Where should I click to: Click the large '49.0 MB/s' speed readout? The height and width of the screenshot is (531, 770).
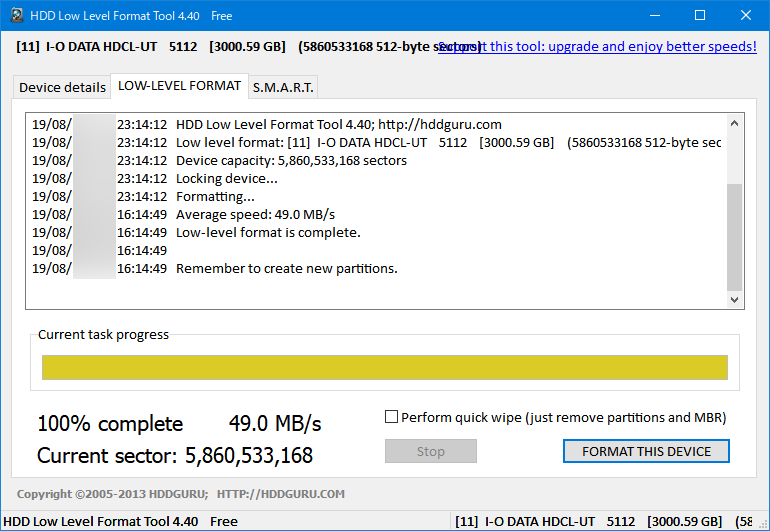275,423
